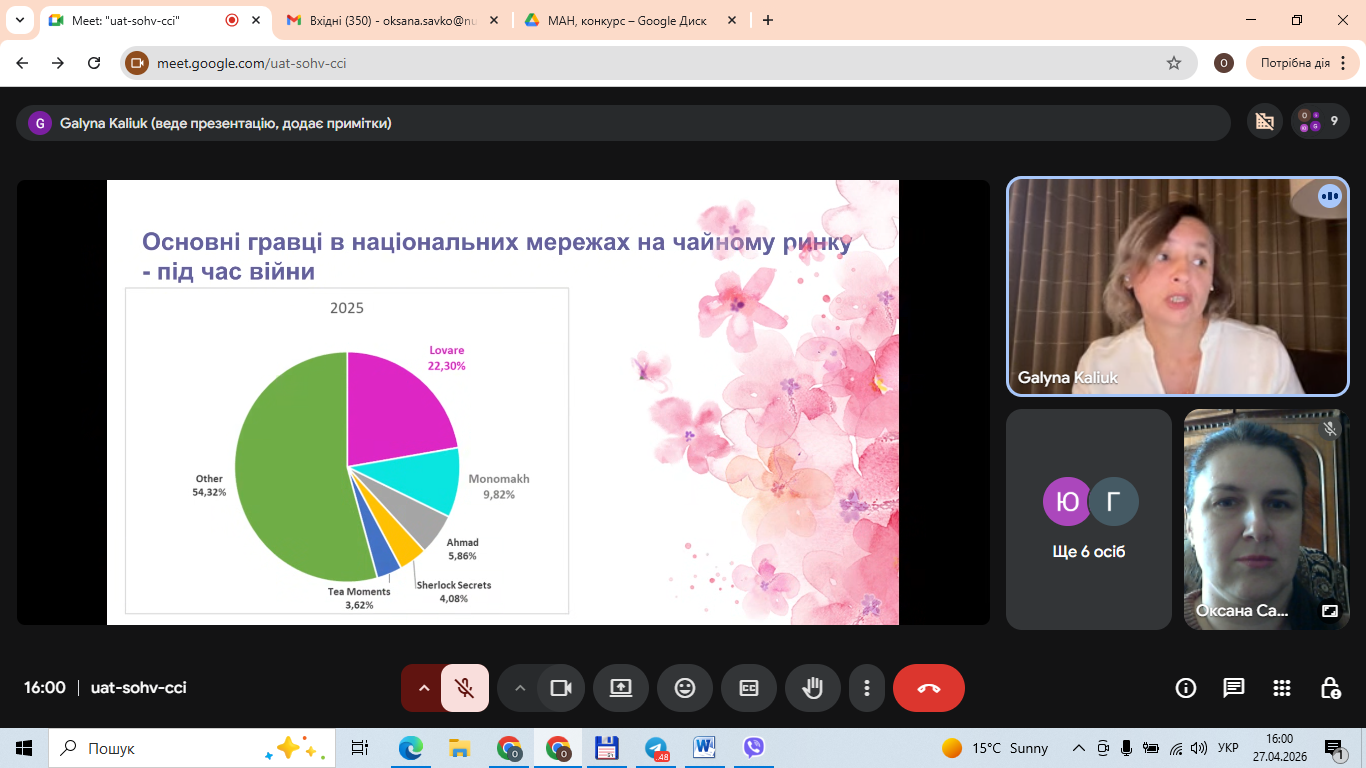
Task: Click the Galyna Kaliuk presenter banner
Action: [623, 123]
